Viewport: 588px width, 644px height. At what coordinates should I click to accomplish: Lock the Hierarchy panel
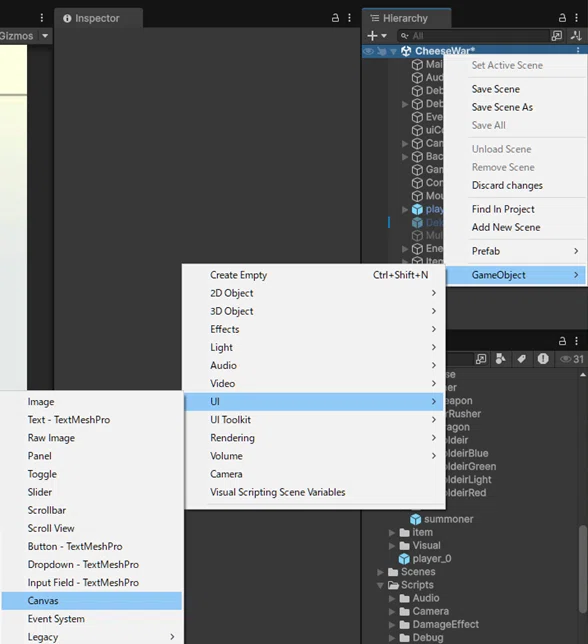tap(562, 18)
